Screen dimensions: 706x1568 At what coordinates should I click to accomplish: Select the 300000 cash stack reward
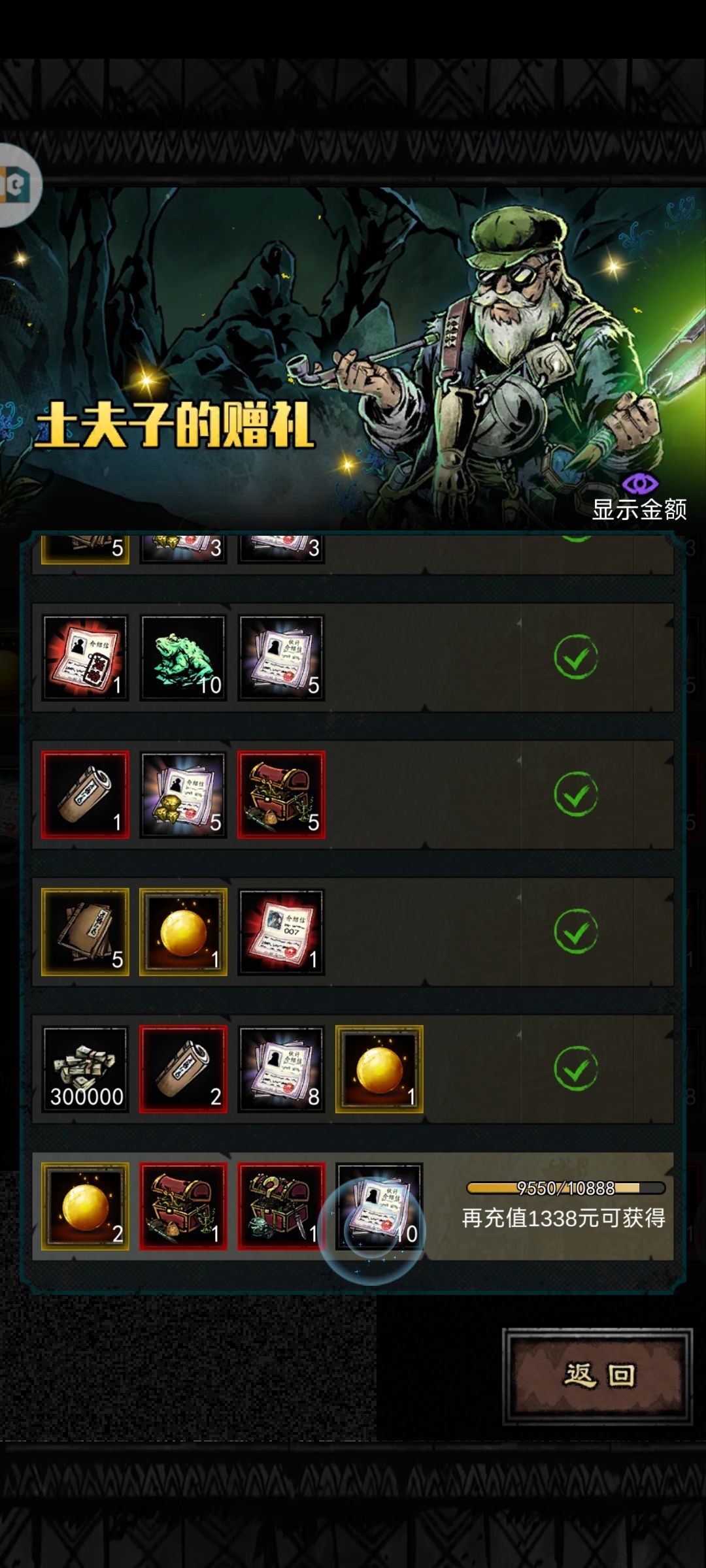click(x=85, y=1069)
